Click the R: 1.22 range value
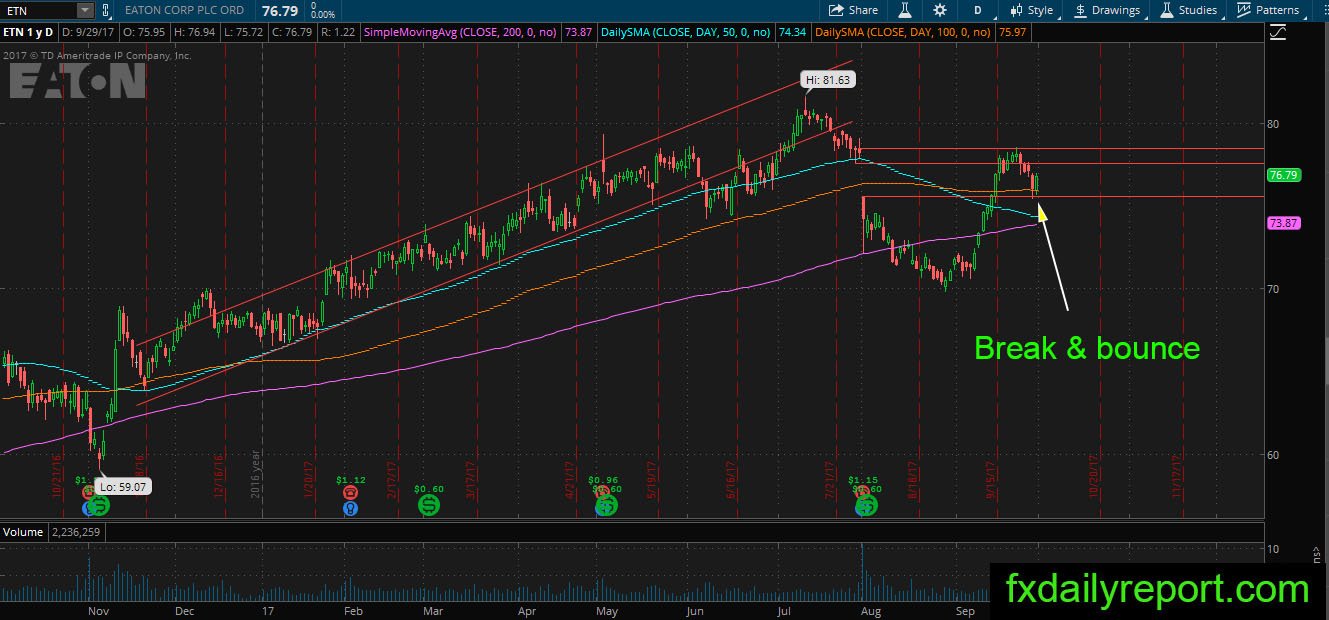Viewport: 1329px width, 620px height. pyautogui.click(x=337, y=33)
